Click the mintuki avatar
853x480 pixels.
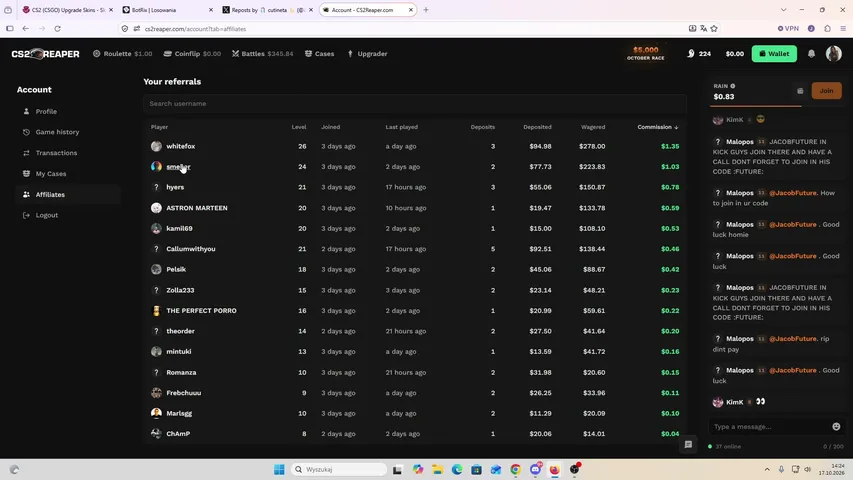[156, 352]
